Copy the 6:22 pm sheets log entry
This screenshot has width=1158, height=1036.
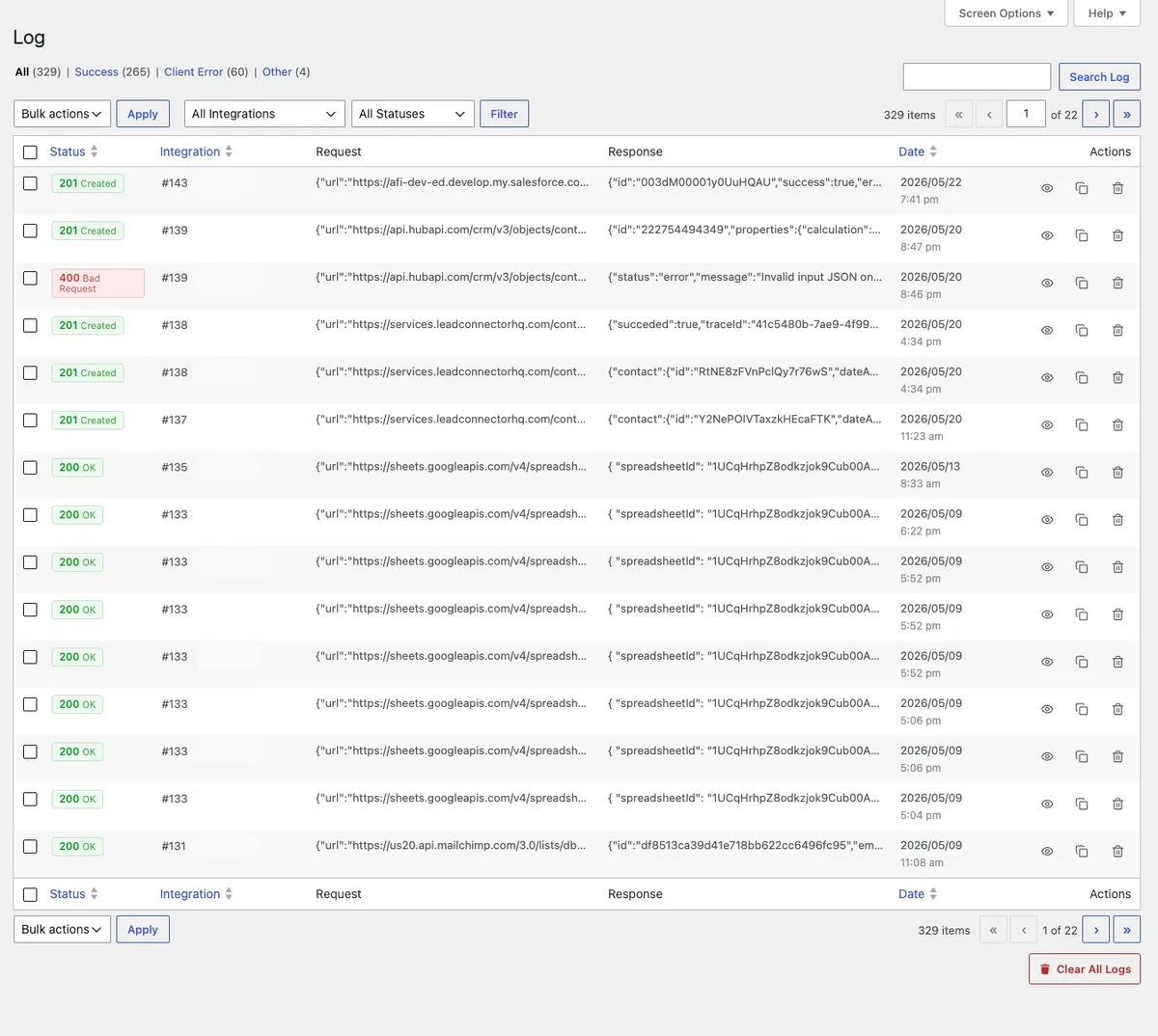pyautogui.click(x=1082, y=520)
